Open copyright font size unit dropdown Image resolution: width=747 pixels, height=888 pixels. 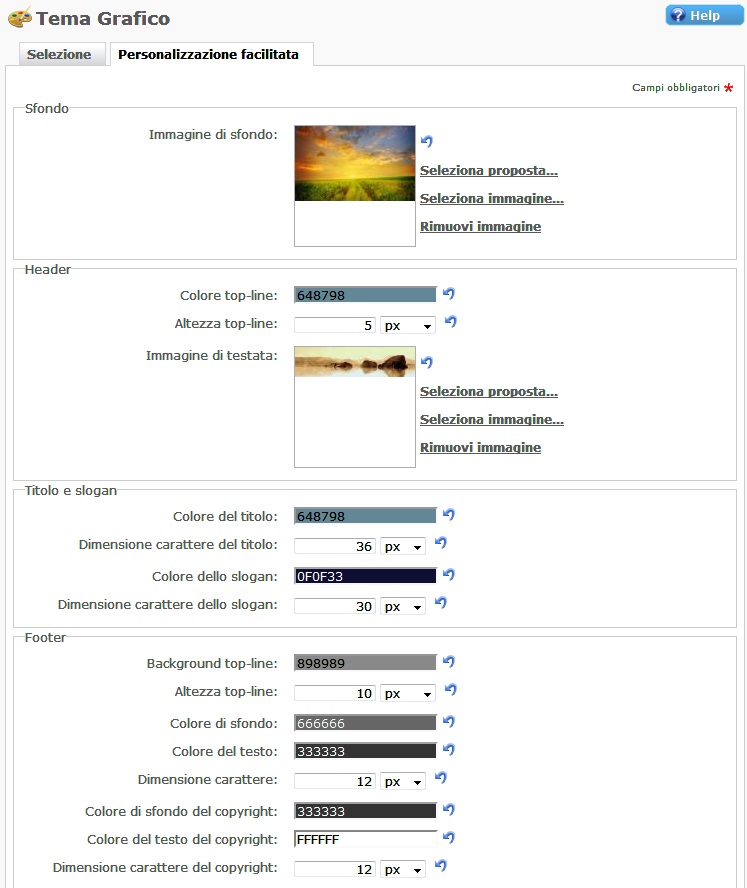pos(403,870)
